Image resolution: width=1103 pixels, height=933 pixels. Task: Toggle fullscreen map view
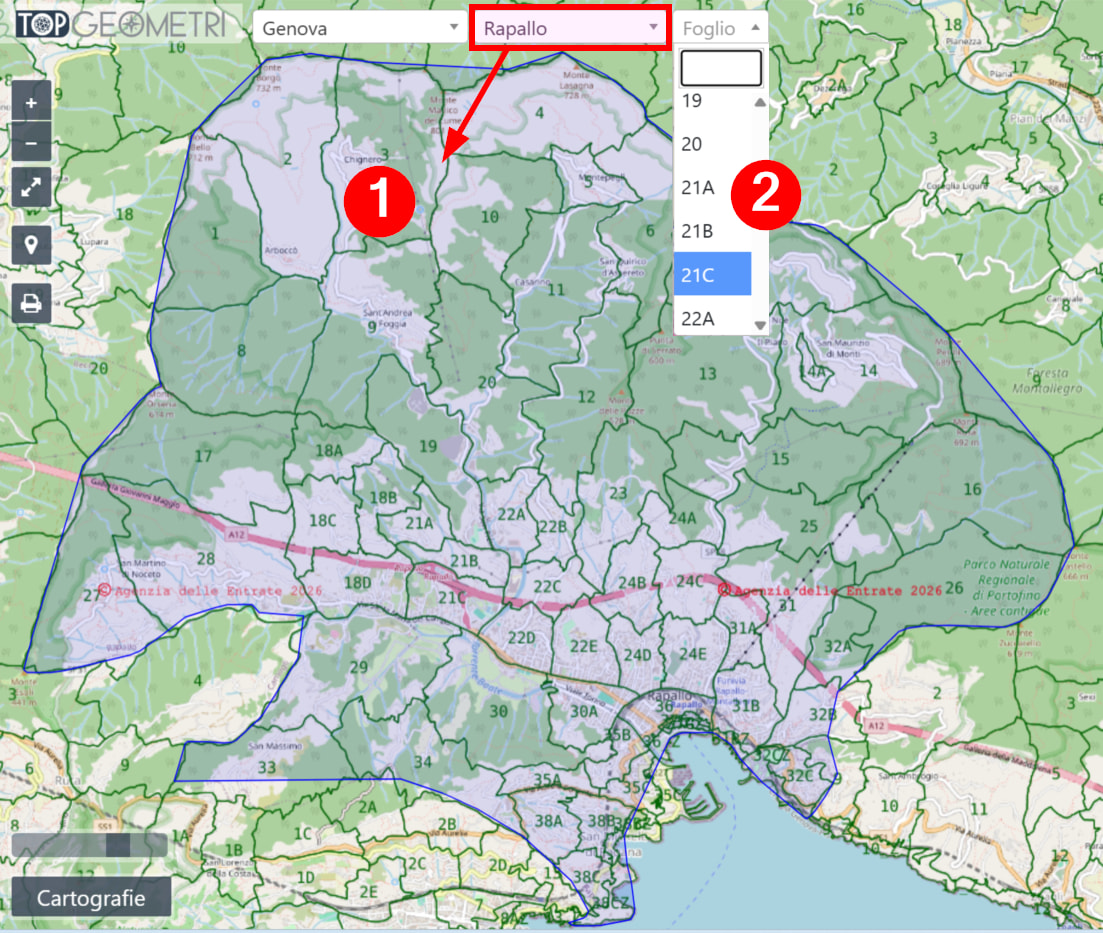pos(31,187)
